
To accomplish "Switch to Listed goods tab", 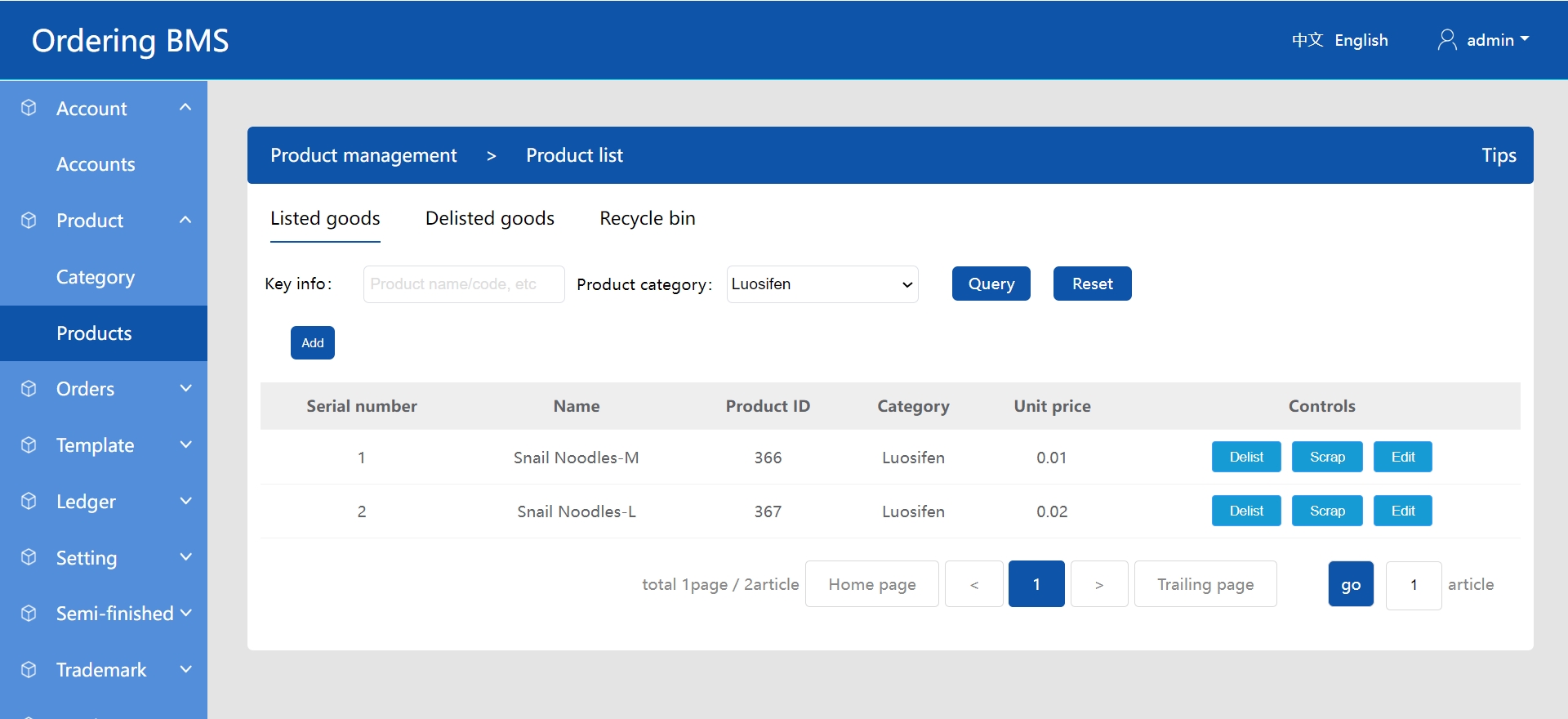I will click(325, 218).
